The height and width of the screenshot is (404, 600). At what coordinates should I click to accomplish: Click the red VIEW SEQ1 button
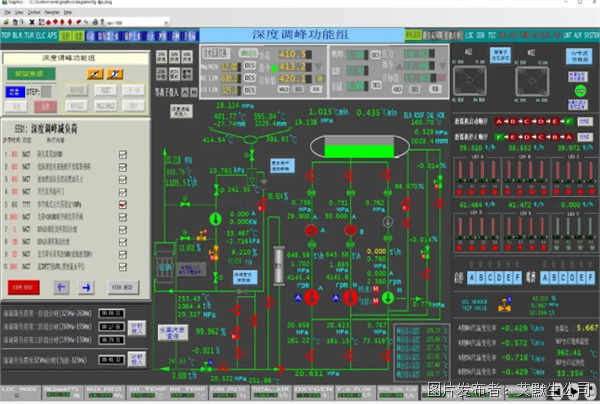point(24,287)
